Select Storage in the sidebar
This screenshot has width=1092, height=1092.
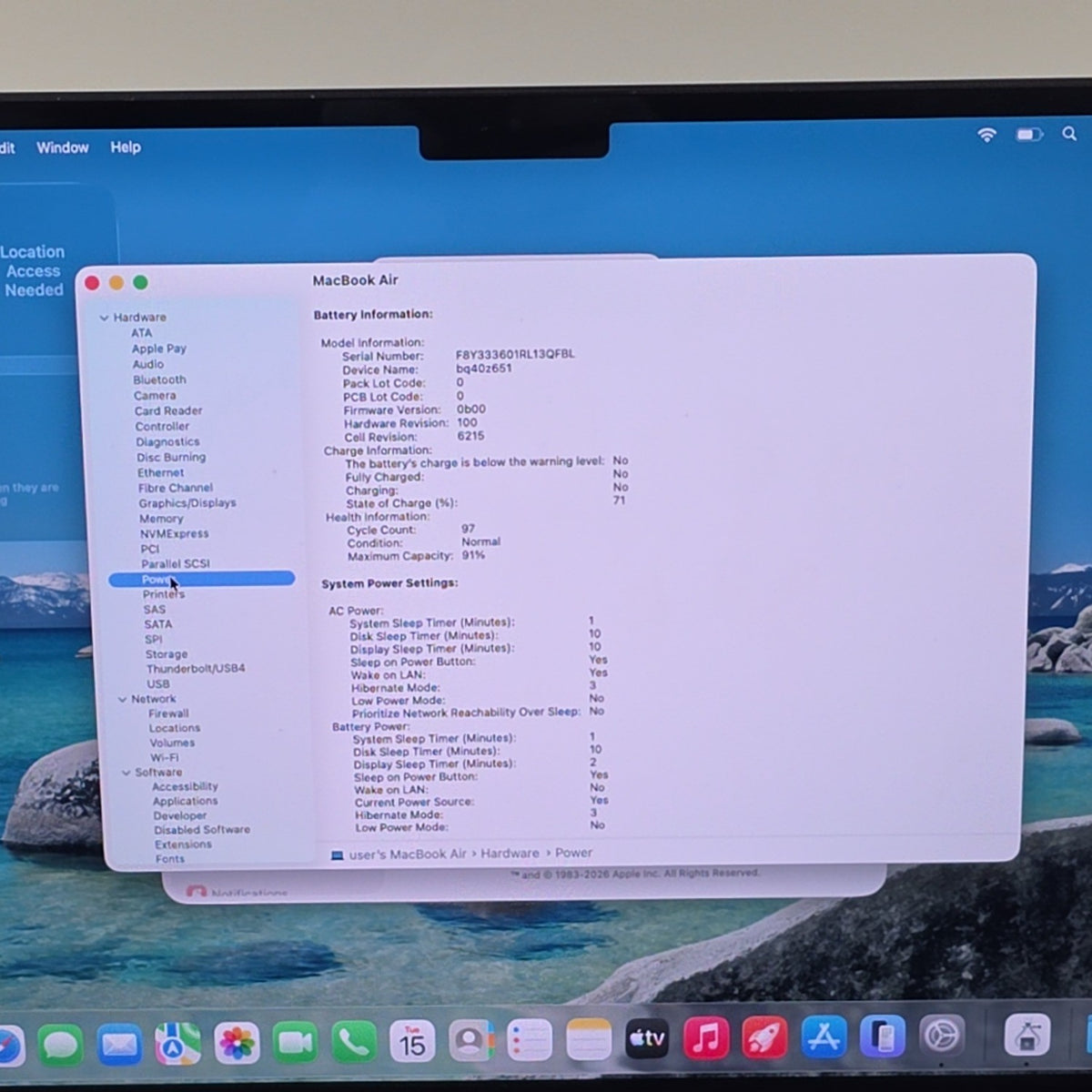click(167, 654)
